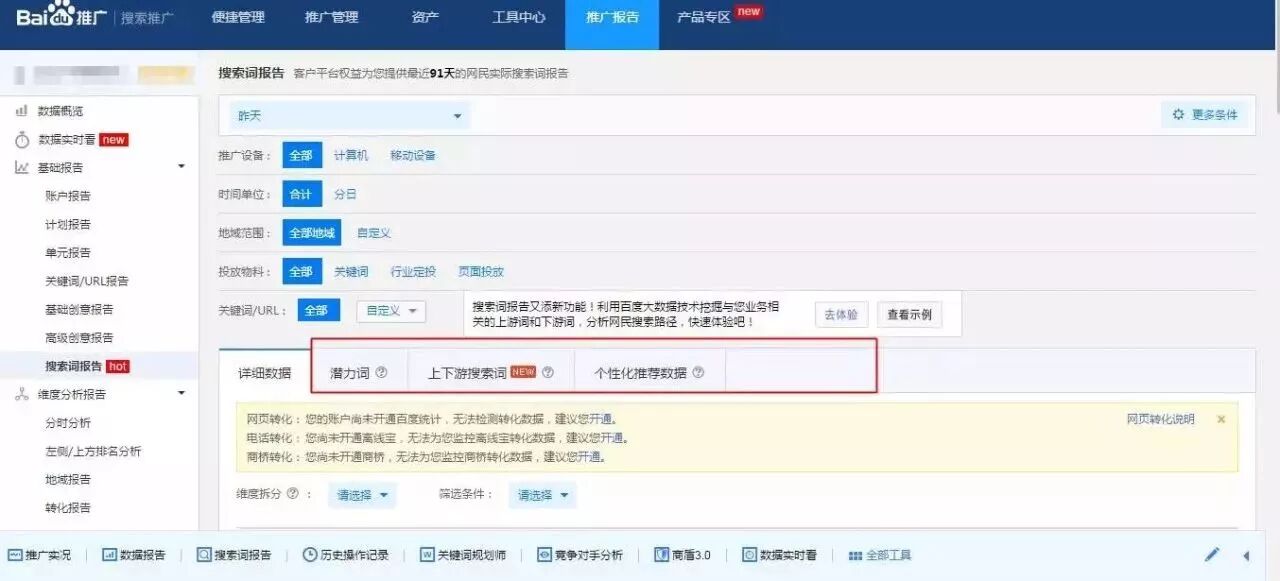This screenshot has width=1280, height=581.
Task: Open 商盾3.0 from the bottom toolbar
Action: click(x=682, y=554)
